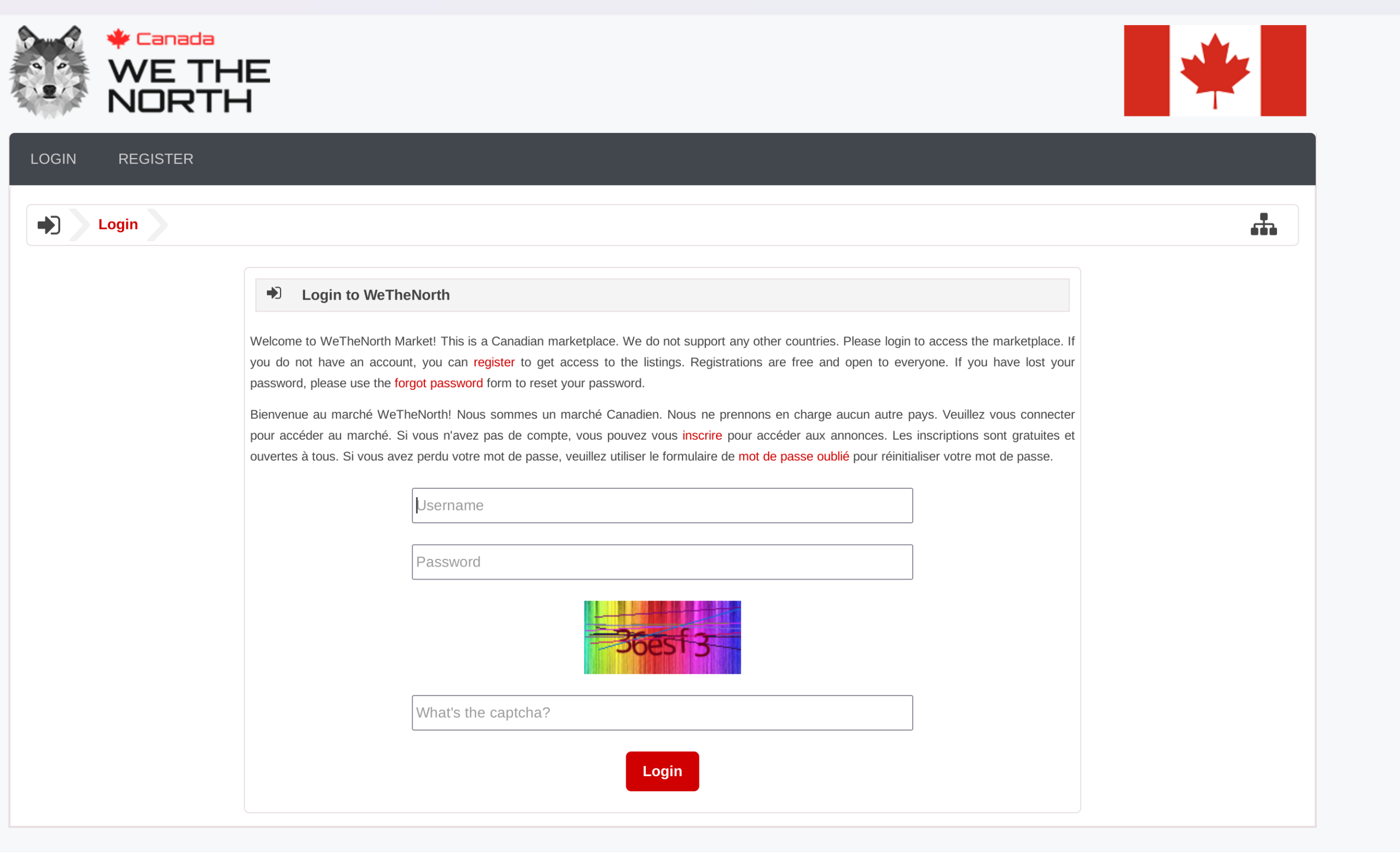Follow the French 'inscrire' link
The image size is (1400, 852).
[702, 436]
